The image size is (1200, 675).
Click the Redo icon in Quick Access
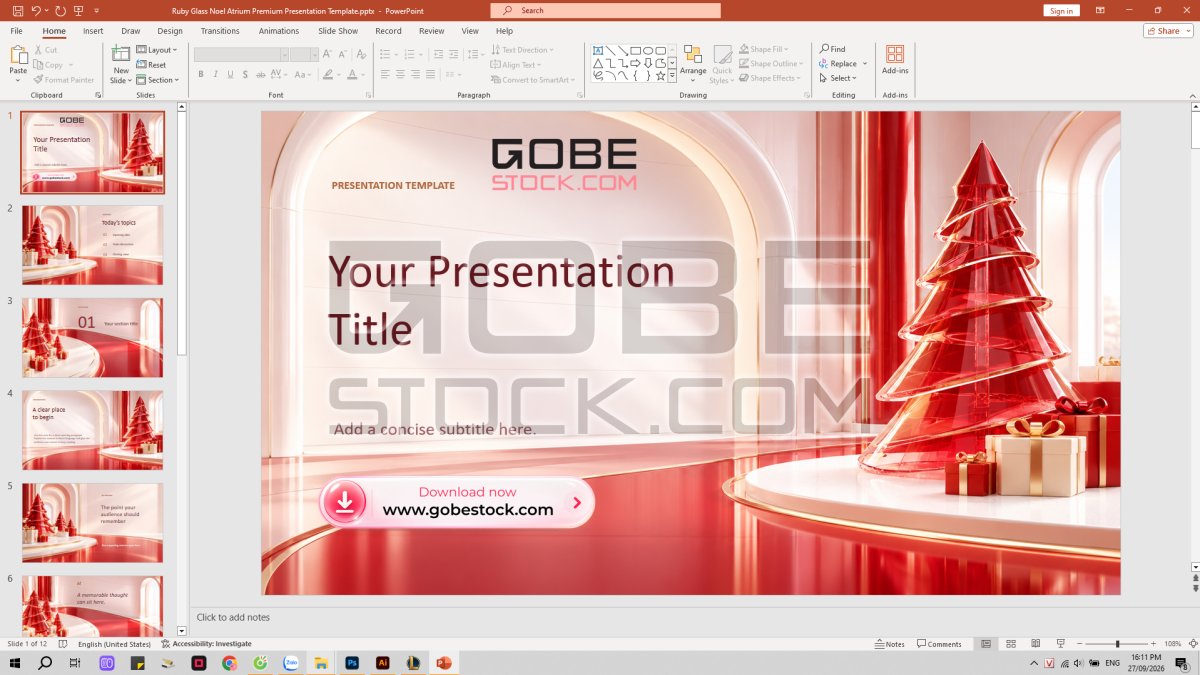[x=60, y=10]
